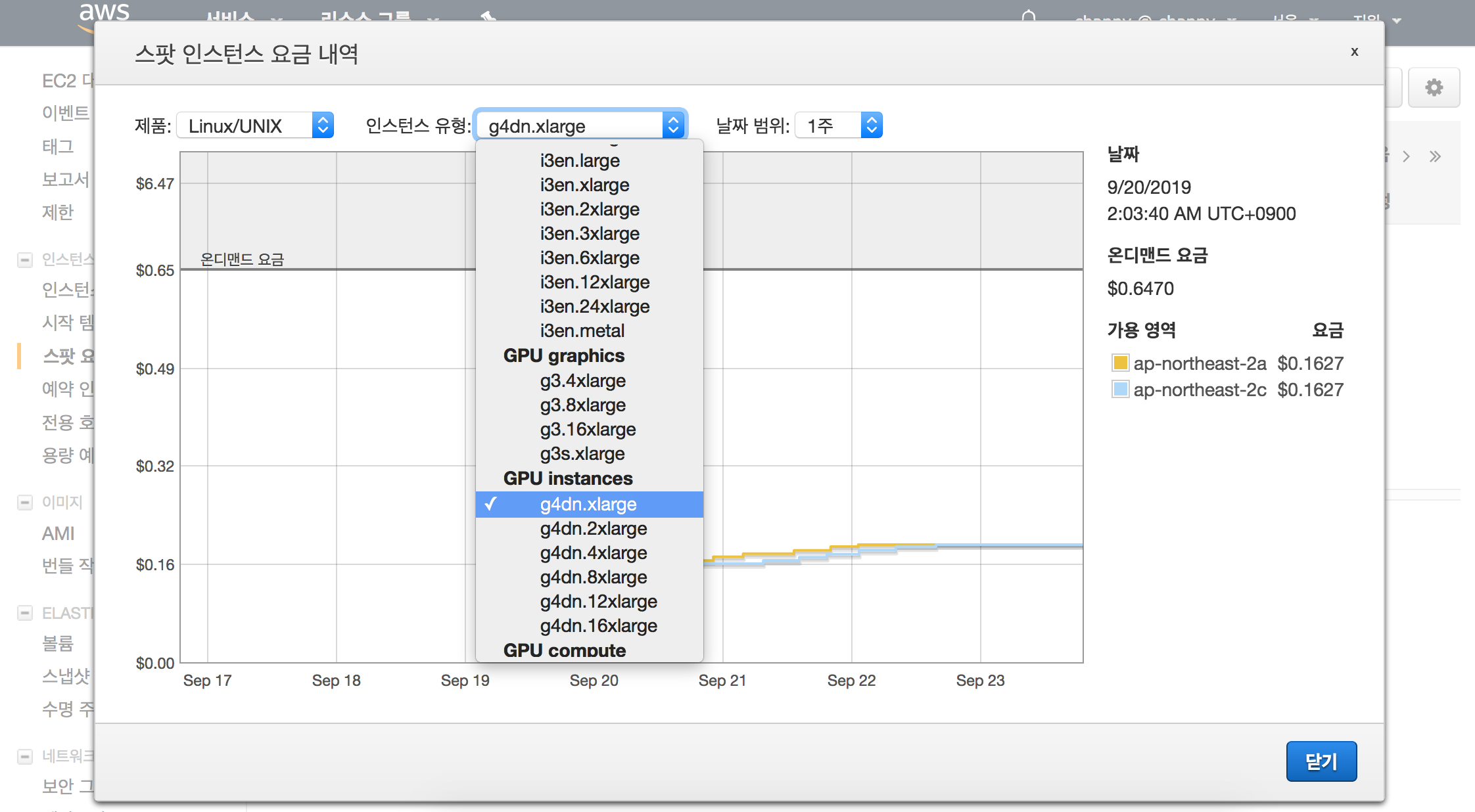
Task: Click the next page chevron arrow
Action: click(1406, 156)
